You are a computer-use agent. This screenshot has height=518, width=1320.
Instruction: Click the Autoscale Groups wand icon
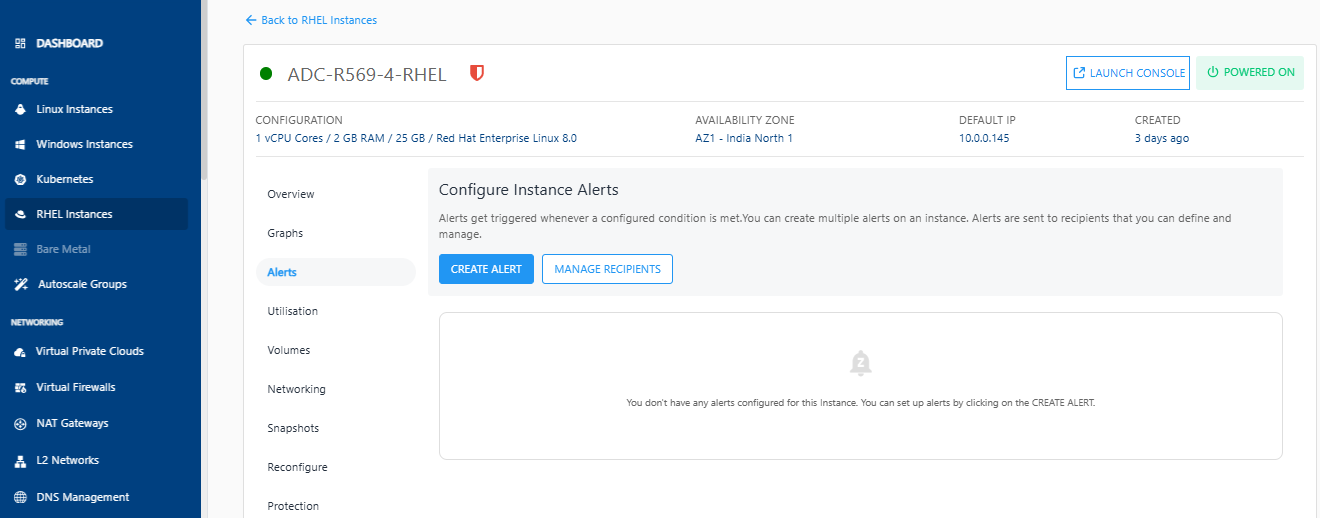[20, 284]
